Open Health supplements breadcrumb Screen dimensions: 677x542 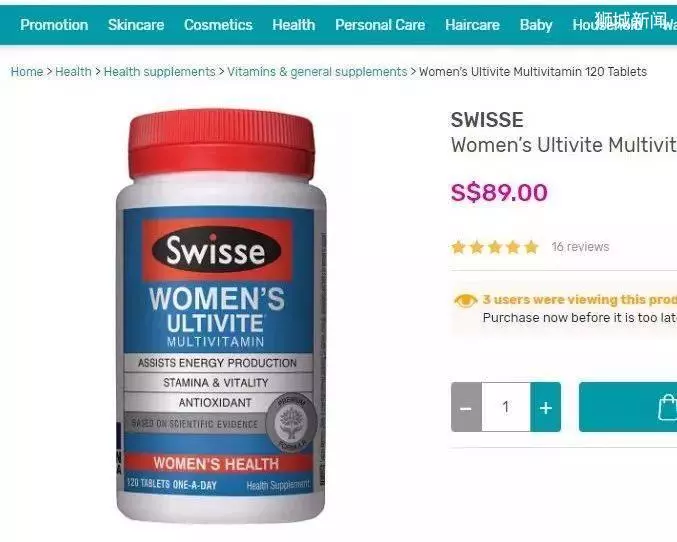pyautogui.click(x=159, y=72)
